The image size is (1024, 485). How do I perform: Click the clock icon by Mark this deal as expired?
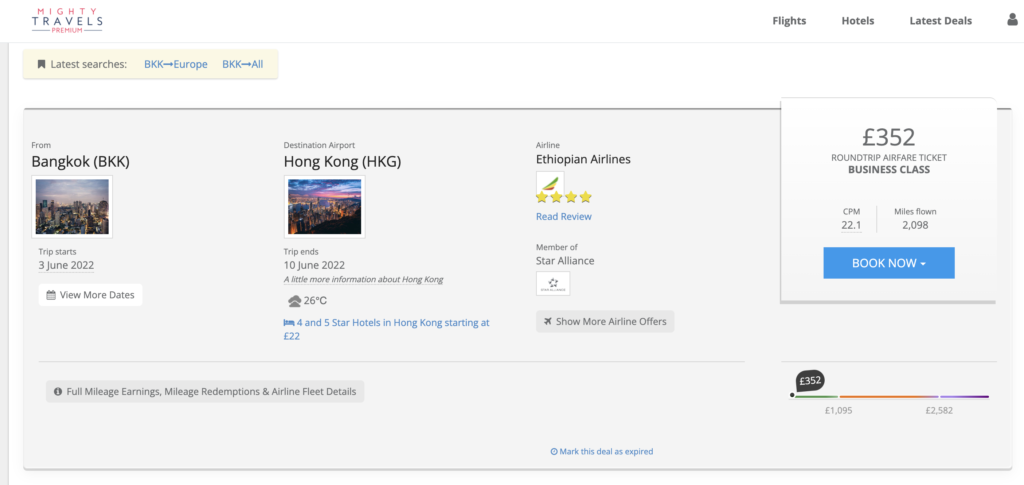click(x=554, y=452)
